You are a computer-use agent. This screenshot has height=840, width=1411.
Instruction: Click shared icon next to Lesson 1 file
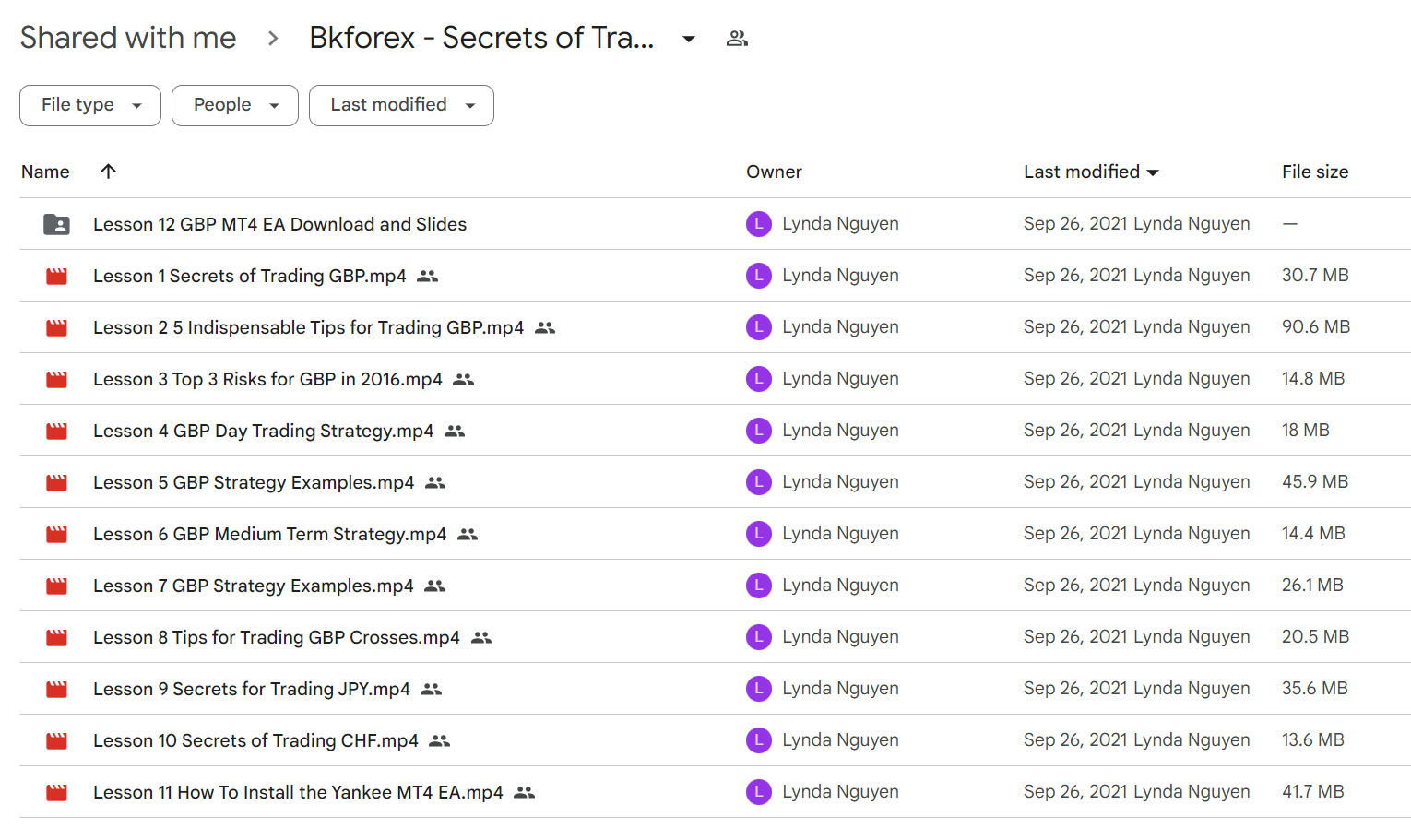[427, 276]
